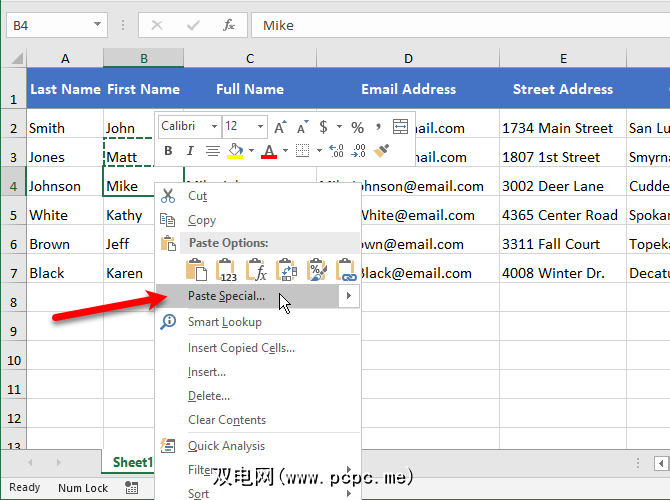The image size is (670, 500).
Task: Open the Sort submenu
Action: tap(258, 493)
